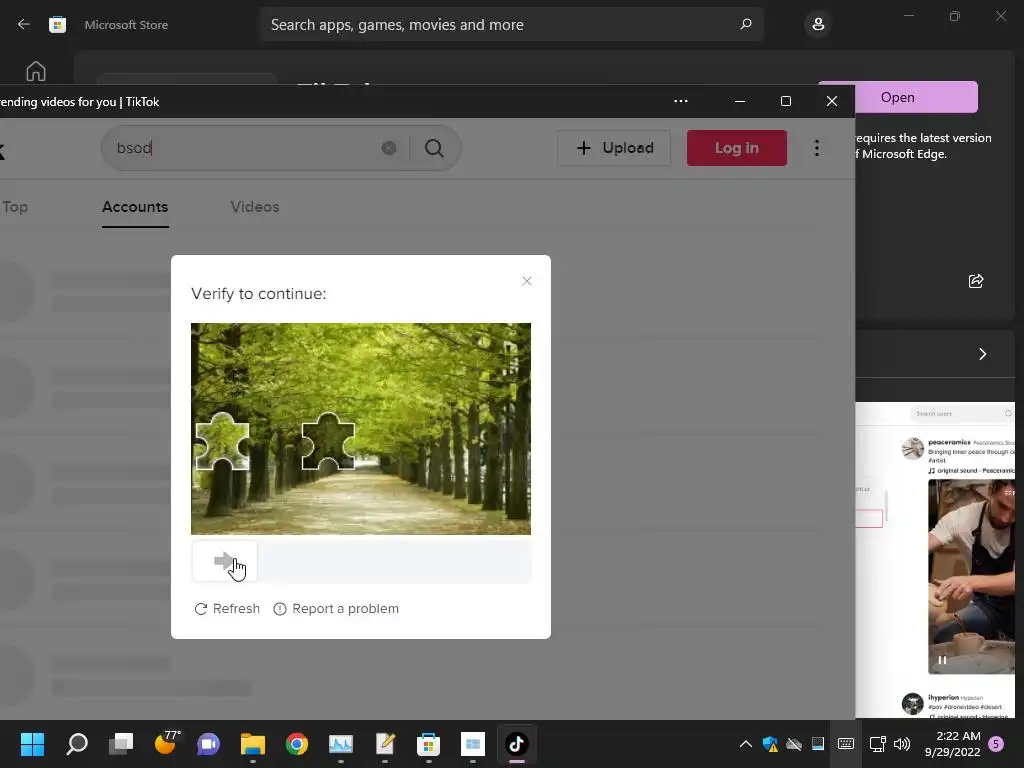
Task: Open the Teams Chat taskbar icon
Action: point(208,744)
